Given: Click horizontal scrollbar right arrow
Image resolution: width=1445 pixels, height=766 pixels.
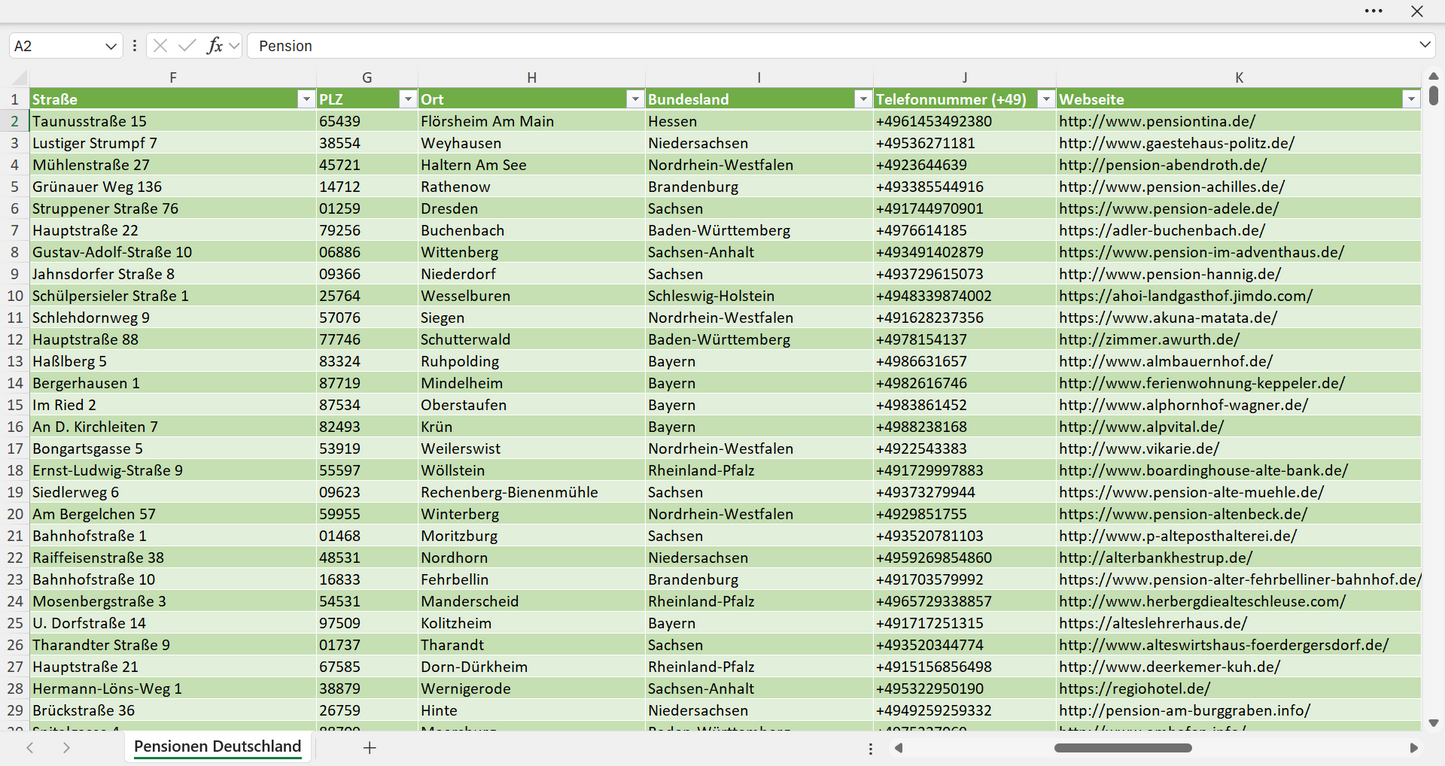Looking at the screenshot, I should click(1414, 748).
